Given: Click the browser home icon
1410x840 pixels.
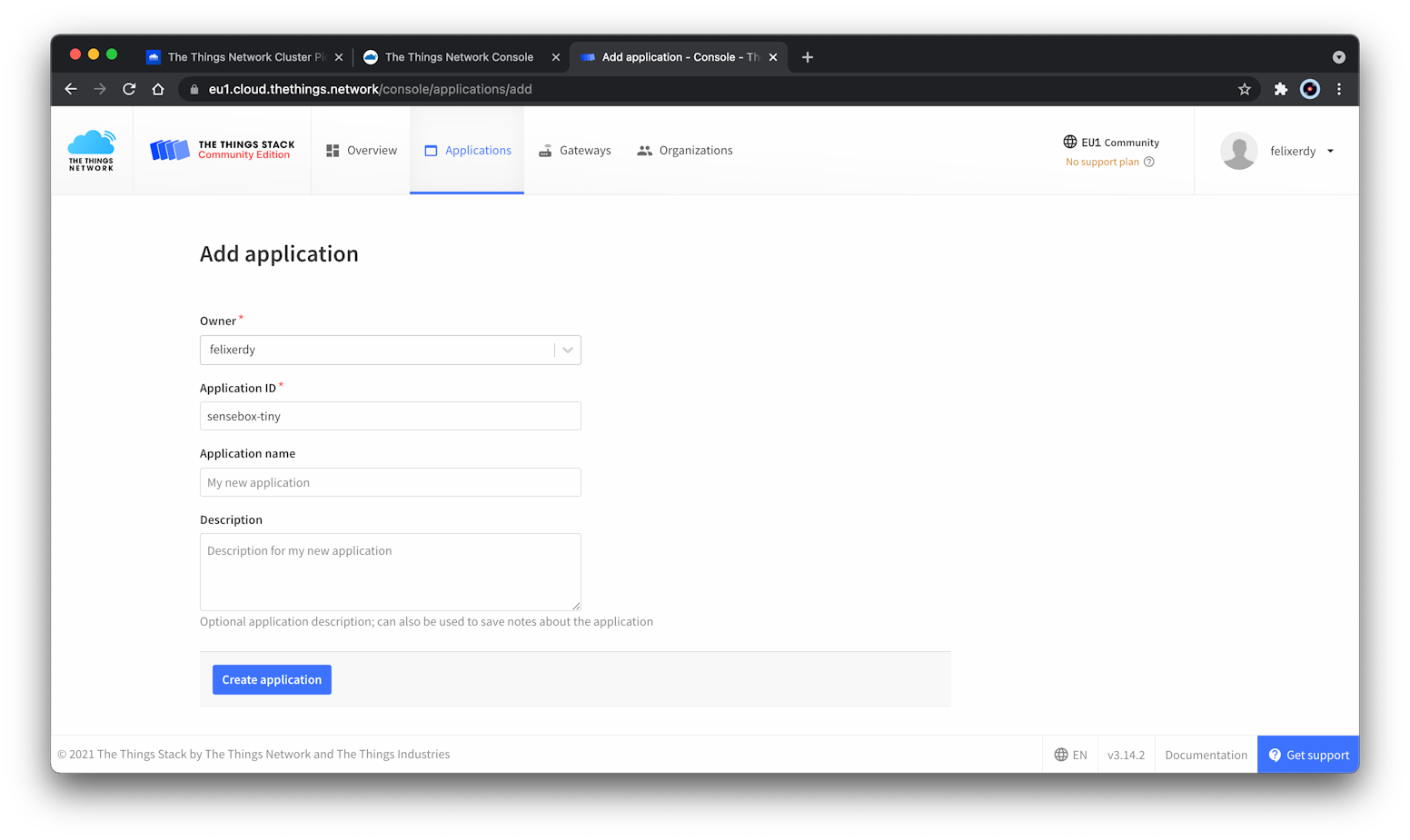Looking at the screenshot, I should point(158,89).
